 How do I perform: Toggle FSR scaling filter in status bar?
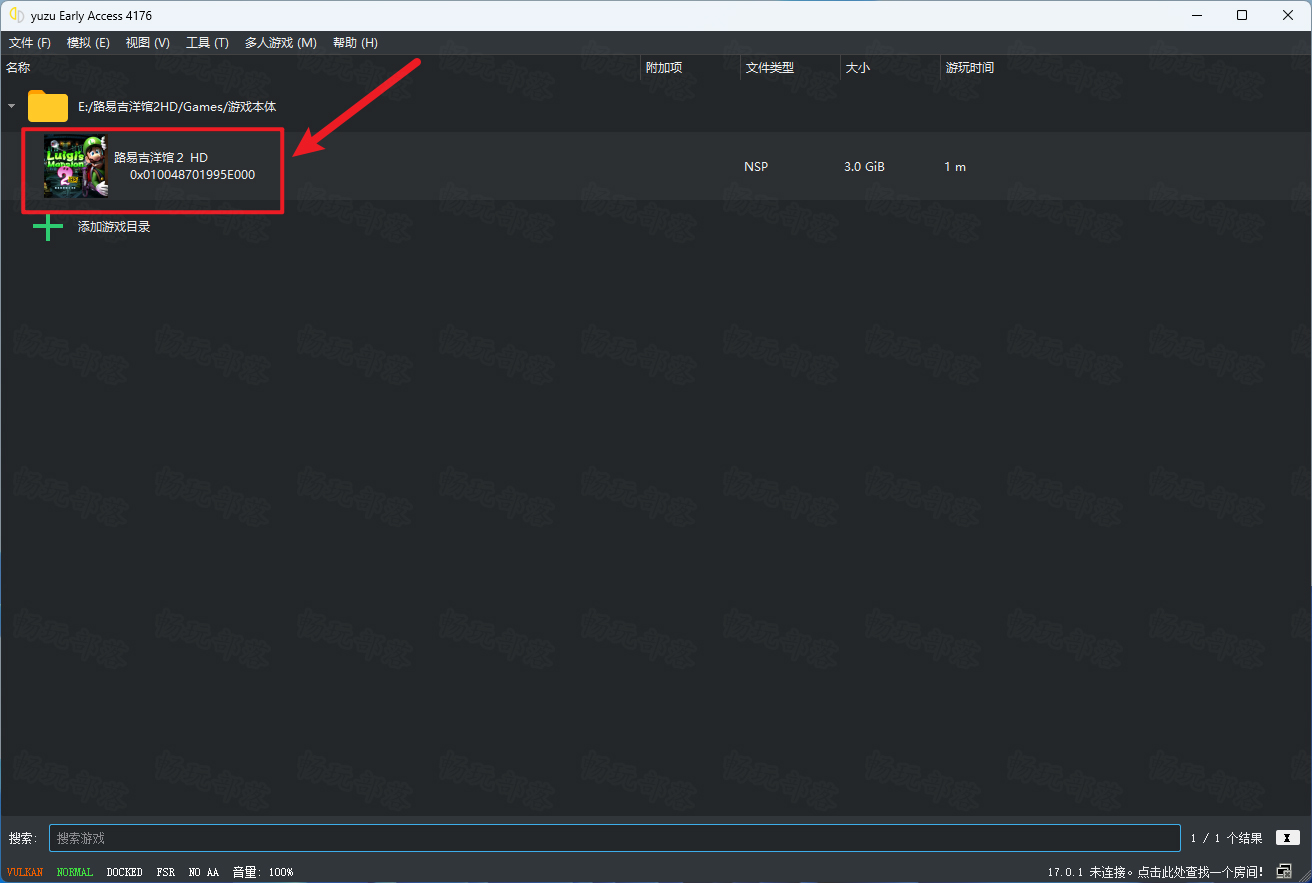pos(166,872)
